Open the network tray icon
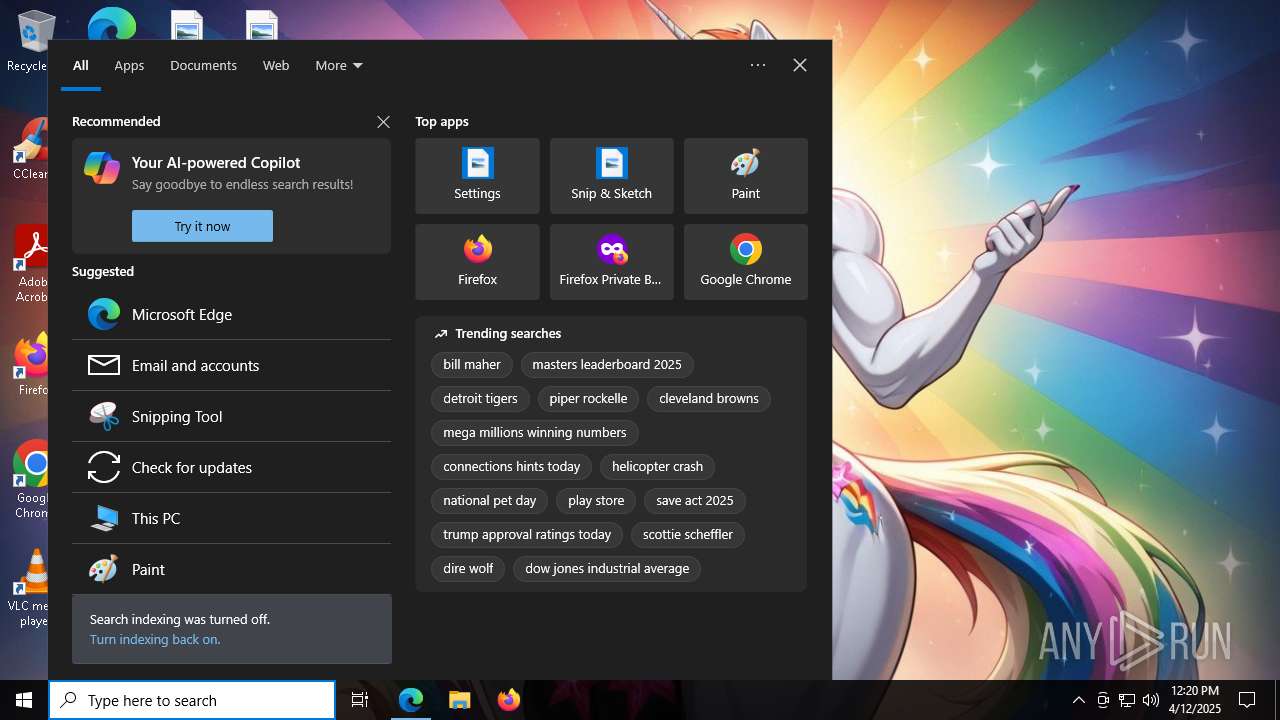 pyautogui.click(x=1127, y=700)
